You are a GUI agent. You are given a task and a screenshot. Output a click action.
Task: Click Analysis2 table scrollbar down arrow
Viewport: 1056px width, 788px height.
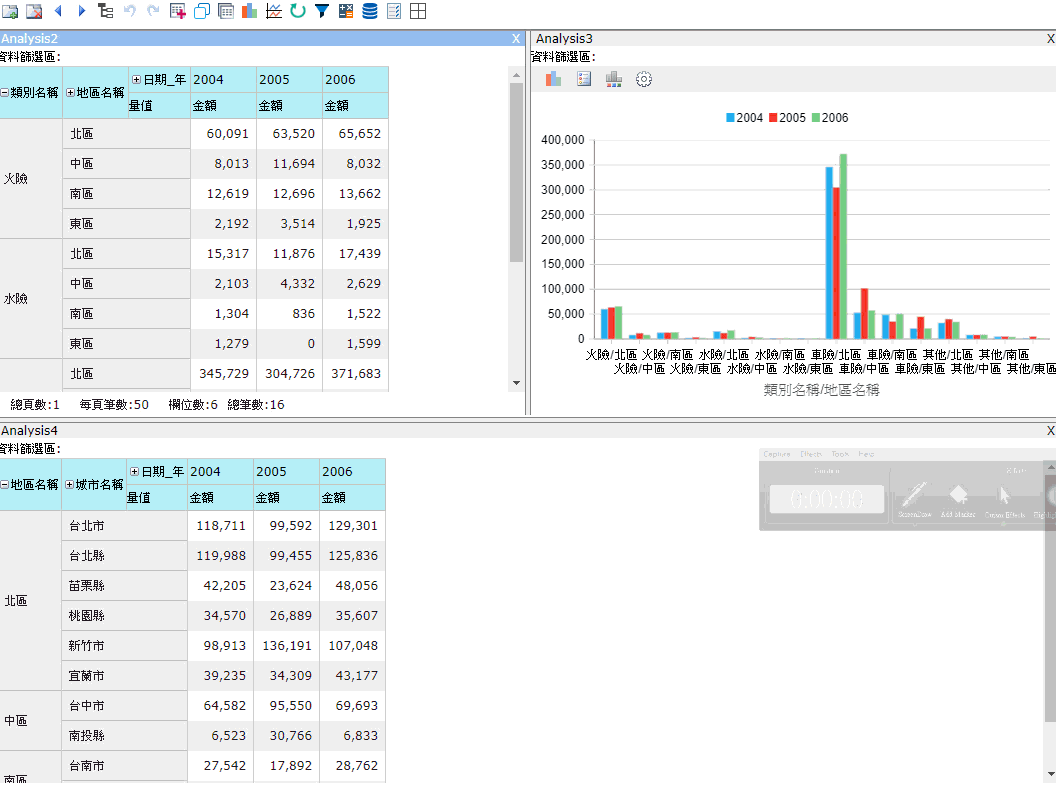point(516,383)
